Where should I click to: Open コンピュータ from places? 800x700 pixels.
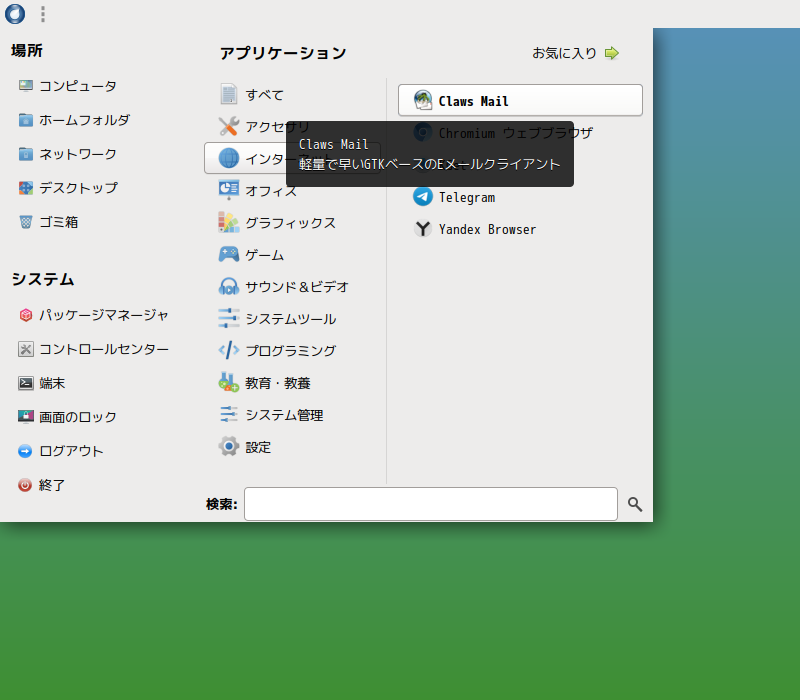pos(67,86)
